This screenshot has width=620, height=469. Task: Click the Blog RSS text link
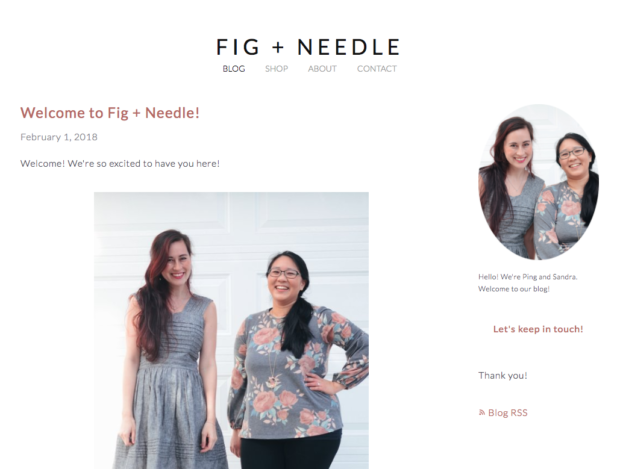click(x=508, y=413)
